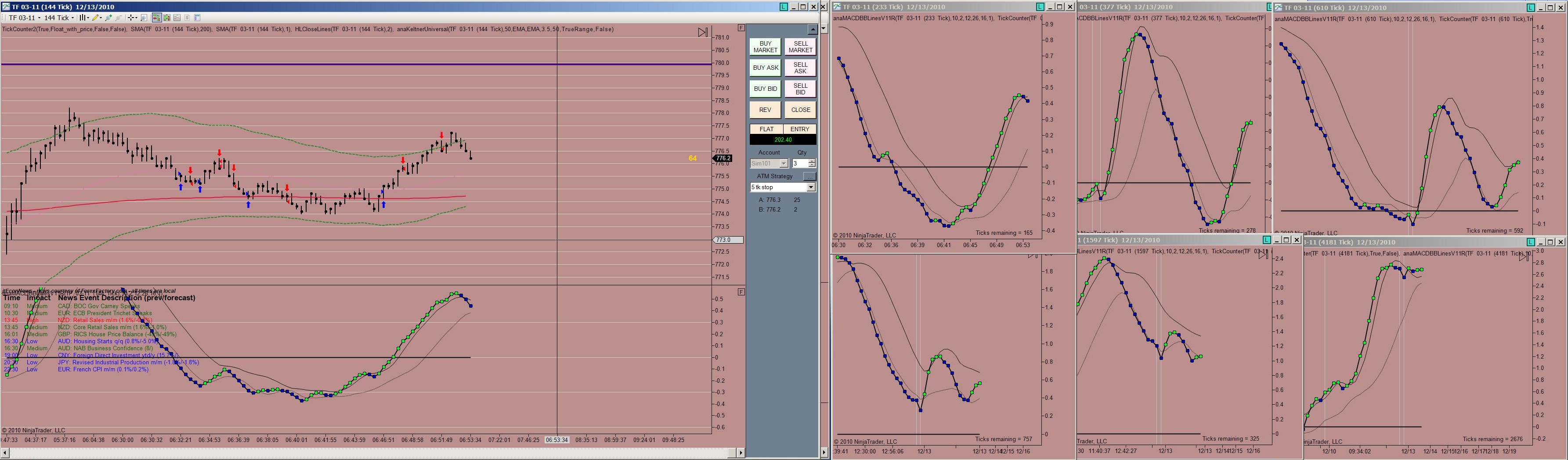Viewport: 1568px width, 460px height.
Task: Click the zoom in magnifier icon
Action: point(108,18)
